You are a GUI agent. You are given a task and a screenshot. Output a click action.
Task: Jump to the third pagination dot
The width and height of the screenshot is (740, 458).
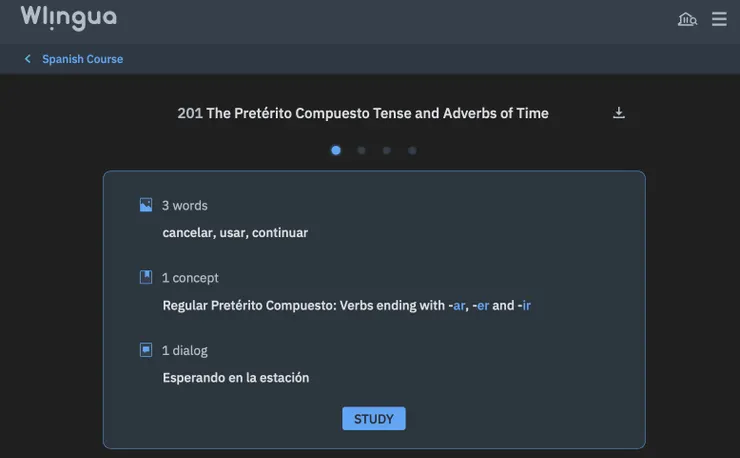pyautogui.click(x=387, y=151)
